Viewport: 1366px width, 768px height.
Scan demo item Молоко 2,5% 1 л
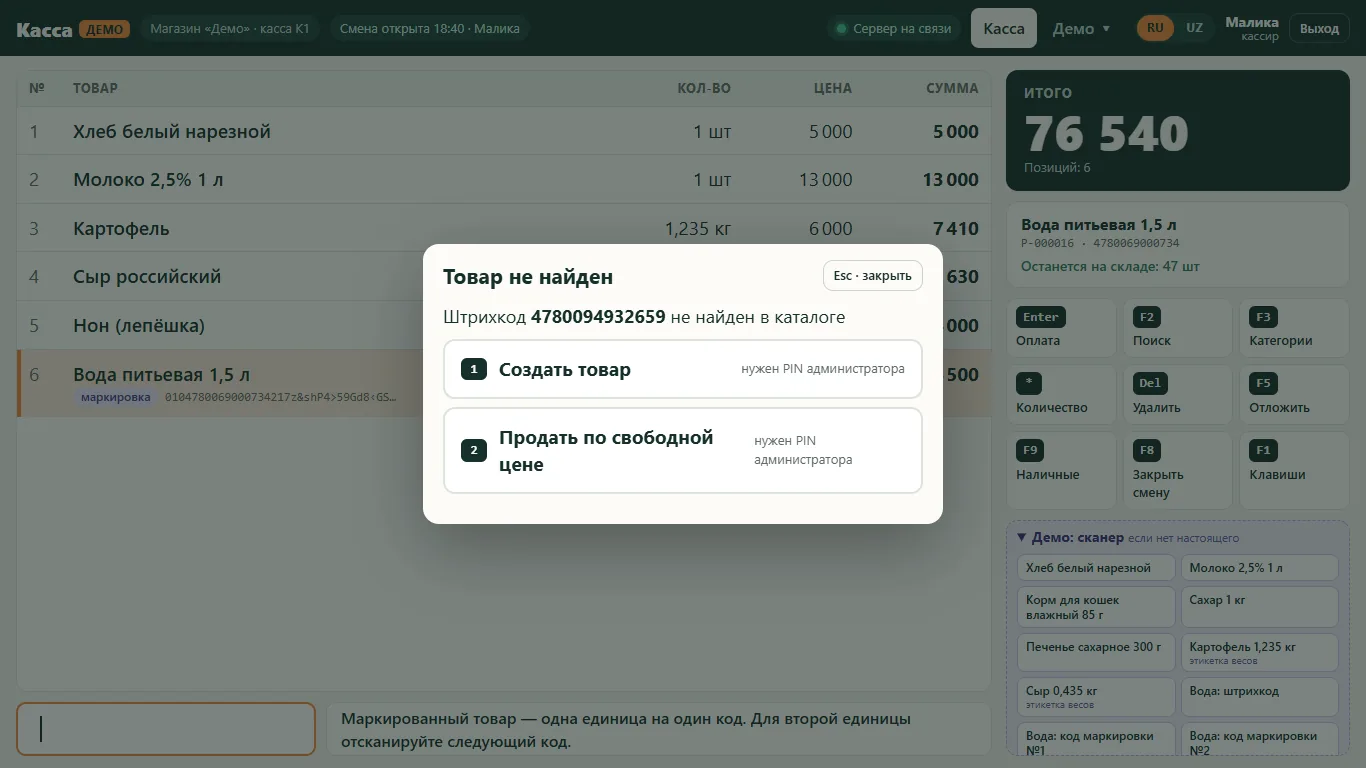[1259, 568]
